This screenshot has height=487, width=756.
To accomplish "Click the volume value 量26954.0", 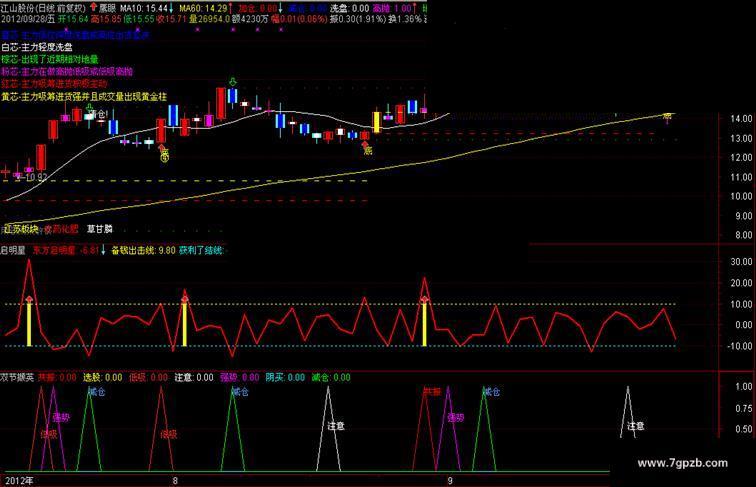I will [x=209, y=19].
